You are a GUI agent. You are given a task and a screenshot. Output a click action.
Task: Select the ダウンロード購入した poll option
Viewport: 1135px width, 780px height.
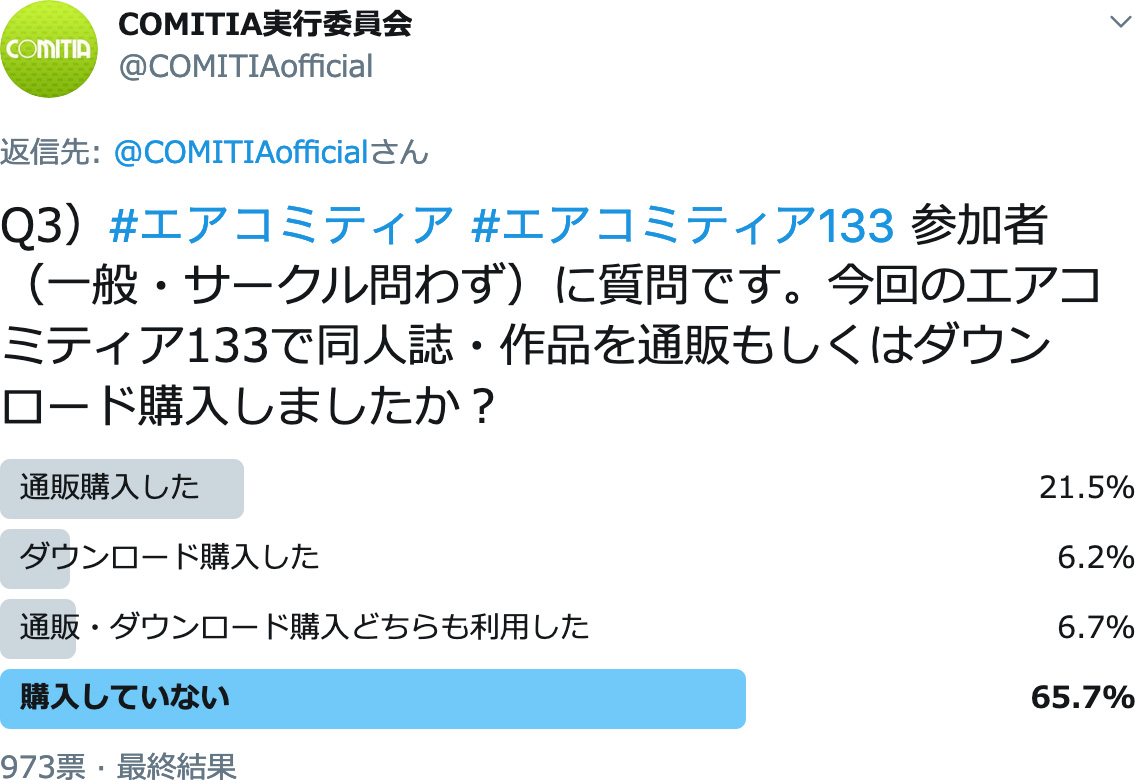click(170, 556)
